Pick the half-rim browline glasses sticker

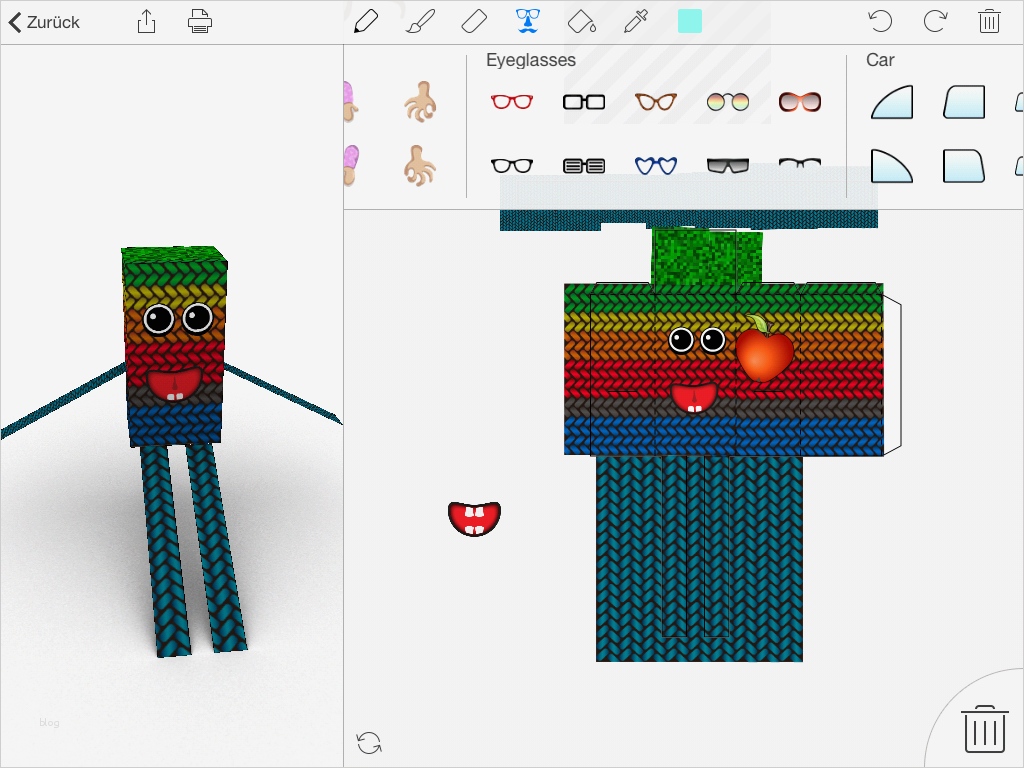(x=799, y=163)
